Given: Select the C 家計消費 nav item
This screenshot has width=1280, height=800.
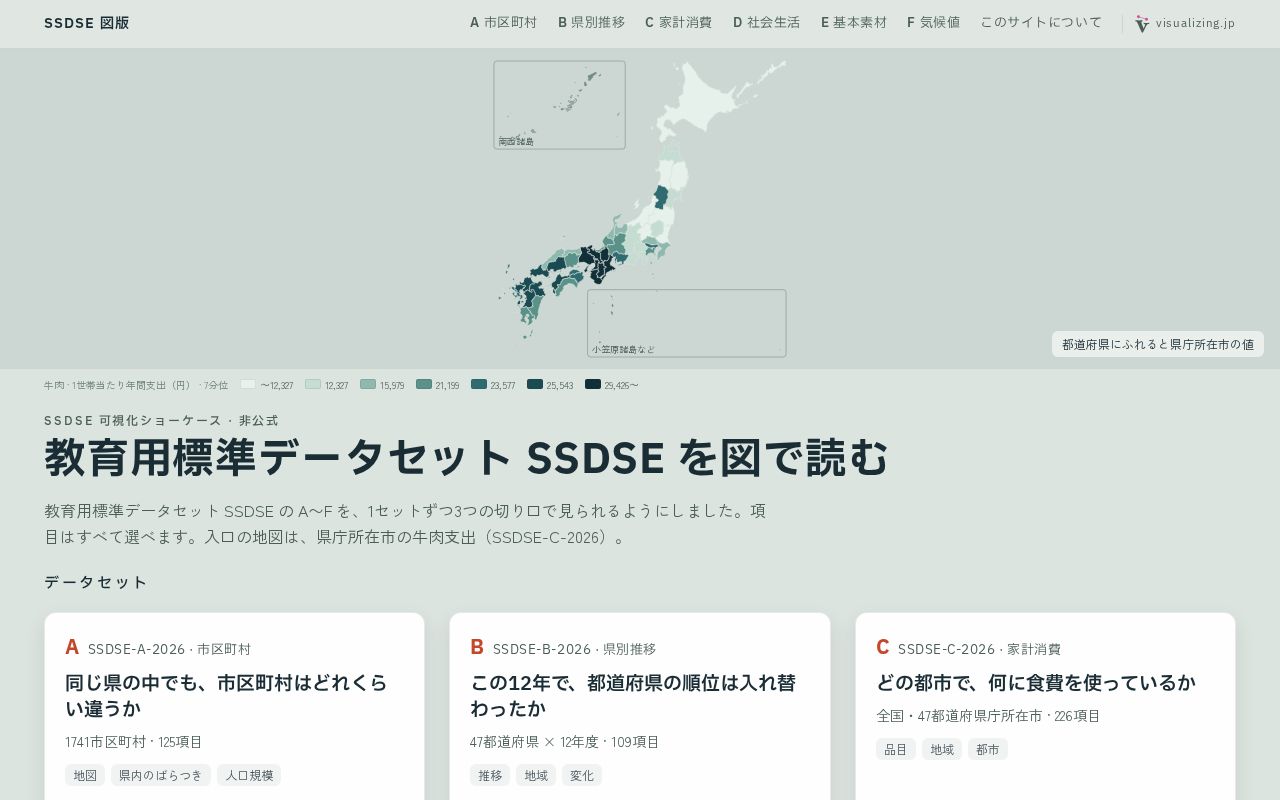Looking at the screenshot, I should click(678, 22).
